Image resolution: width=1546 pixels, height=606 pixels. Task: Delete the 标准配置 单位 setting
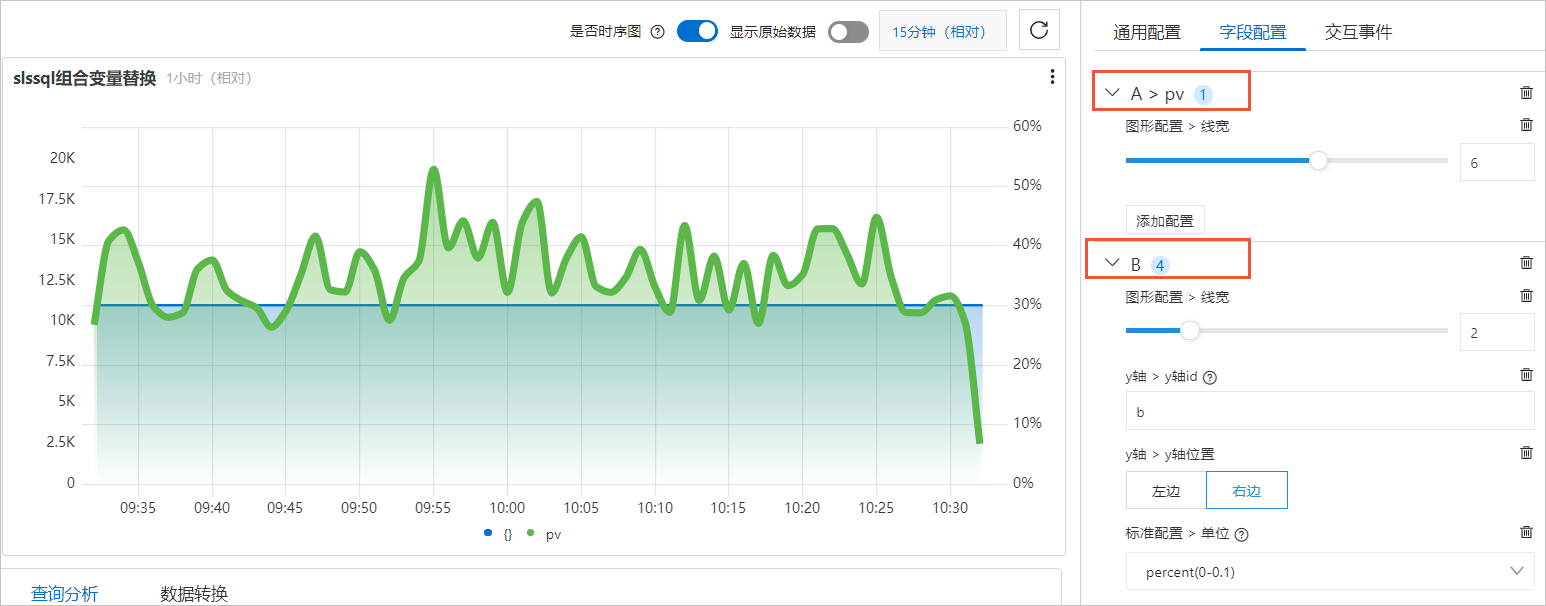point(1526,533)
